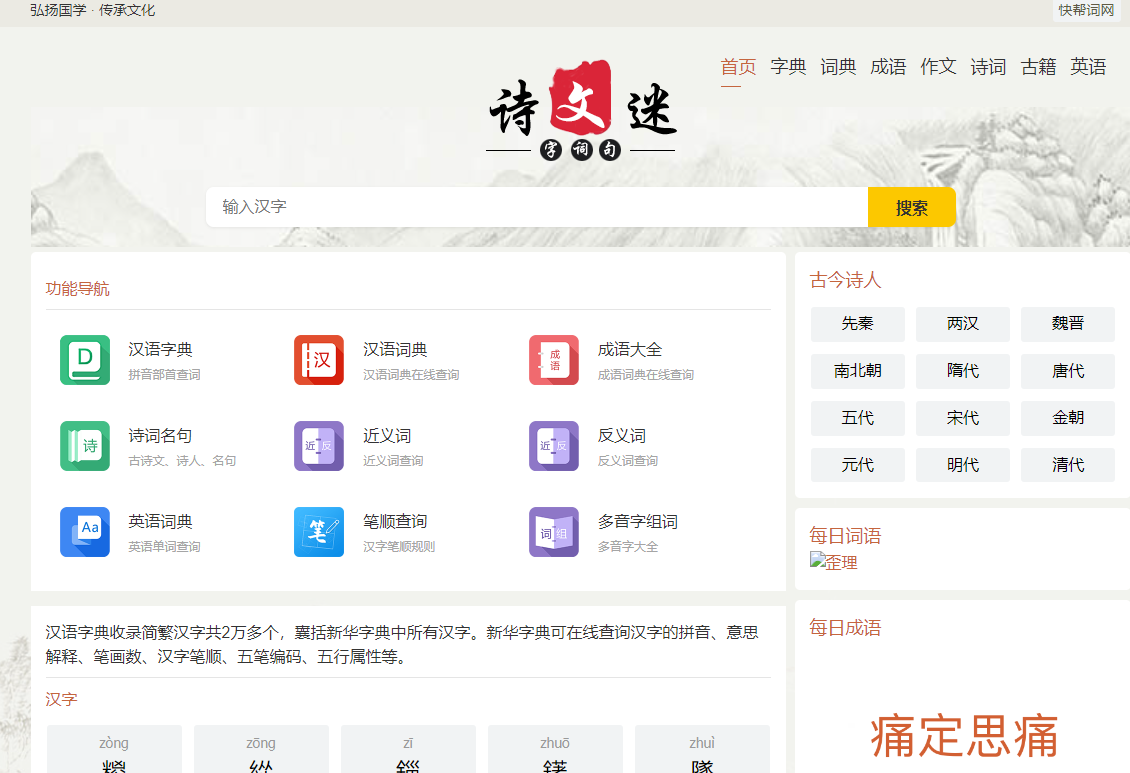Click the 汉字 section heading

(61, 700)
